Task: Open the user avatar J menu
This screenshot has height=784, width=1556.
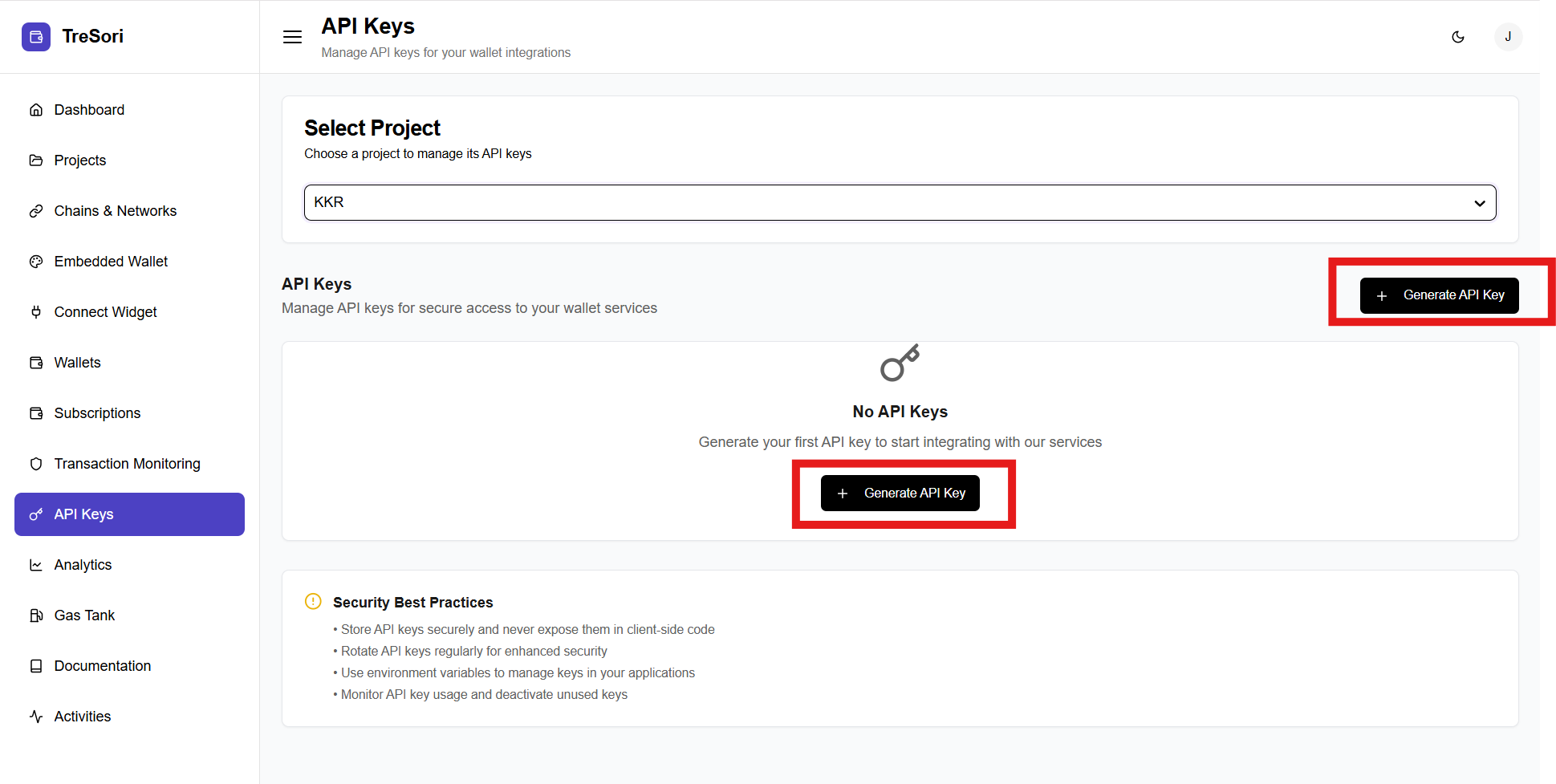Action: 1508,37
